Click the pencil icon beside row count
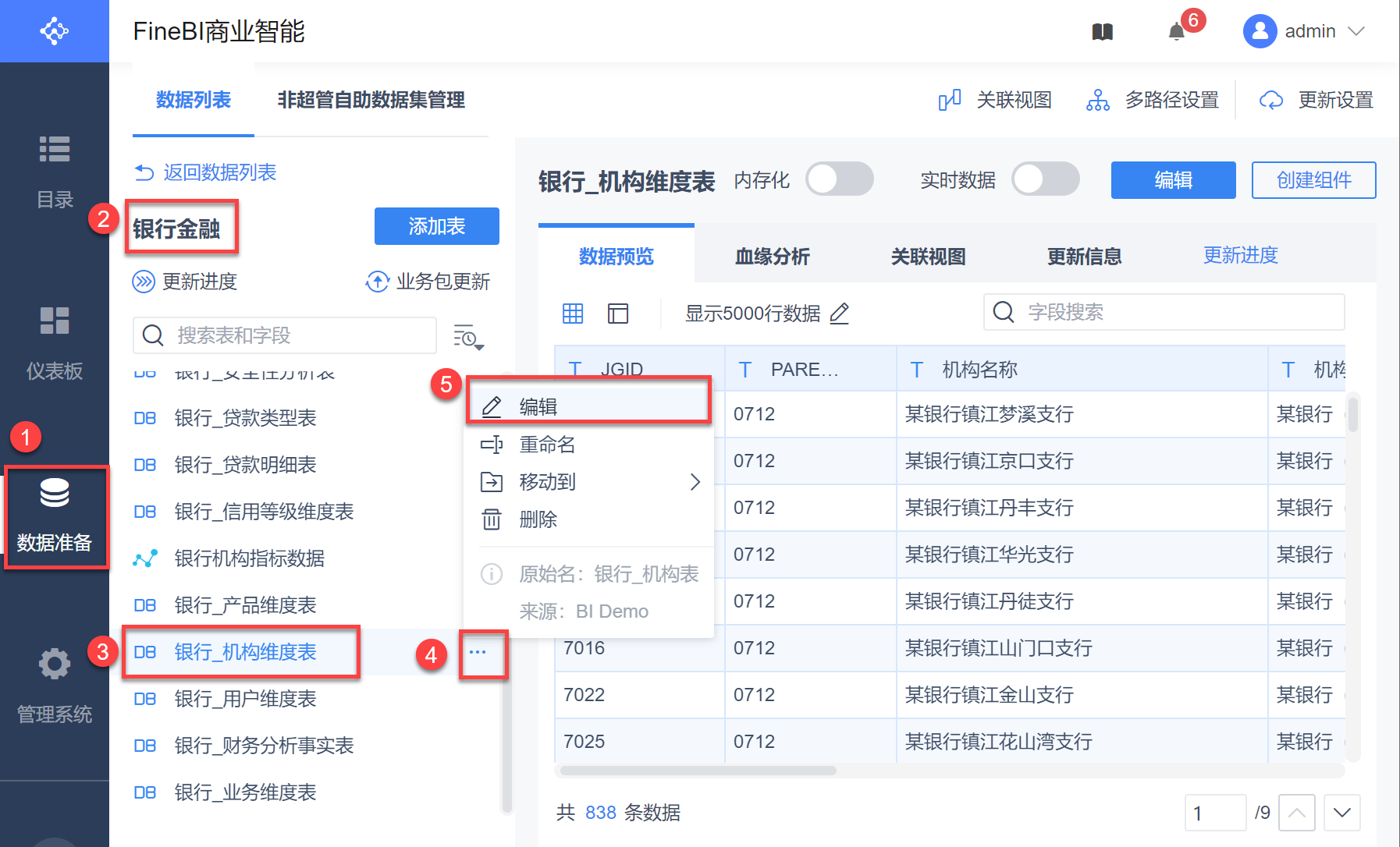The width and height of the screenshot is (1400, 847). point(840,314)
